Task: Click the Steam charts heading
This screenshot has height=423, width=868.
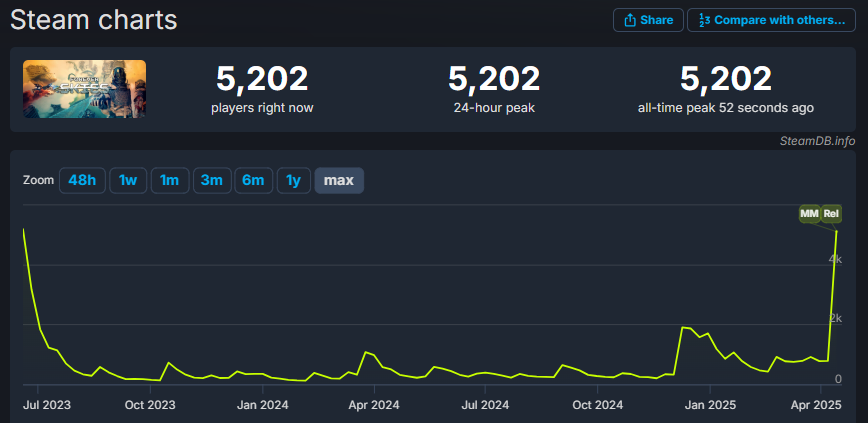Action: (94, 20)
